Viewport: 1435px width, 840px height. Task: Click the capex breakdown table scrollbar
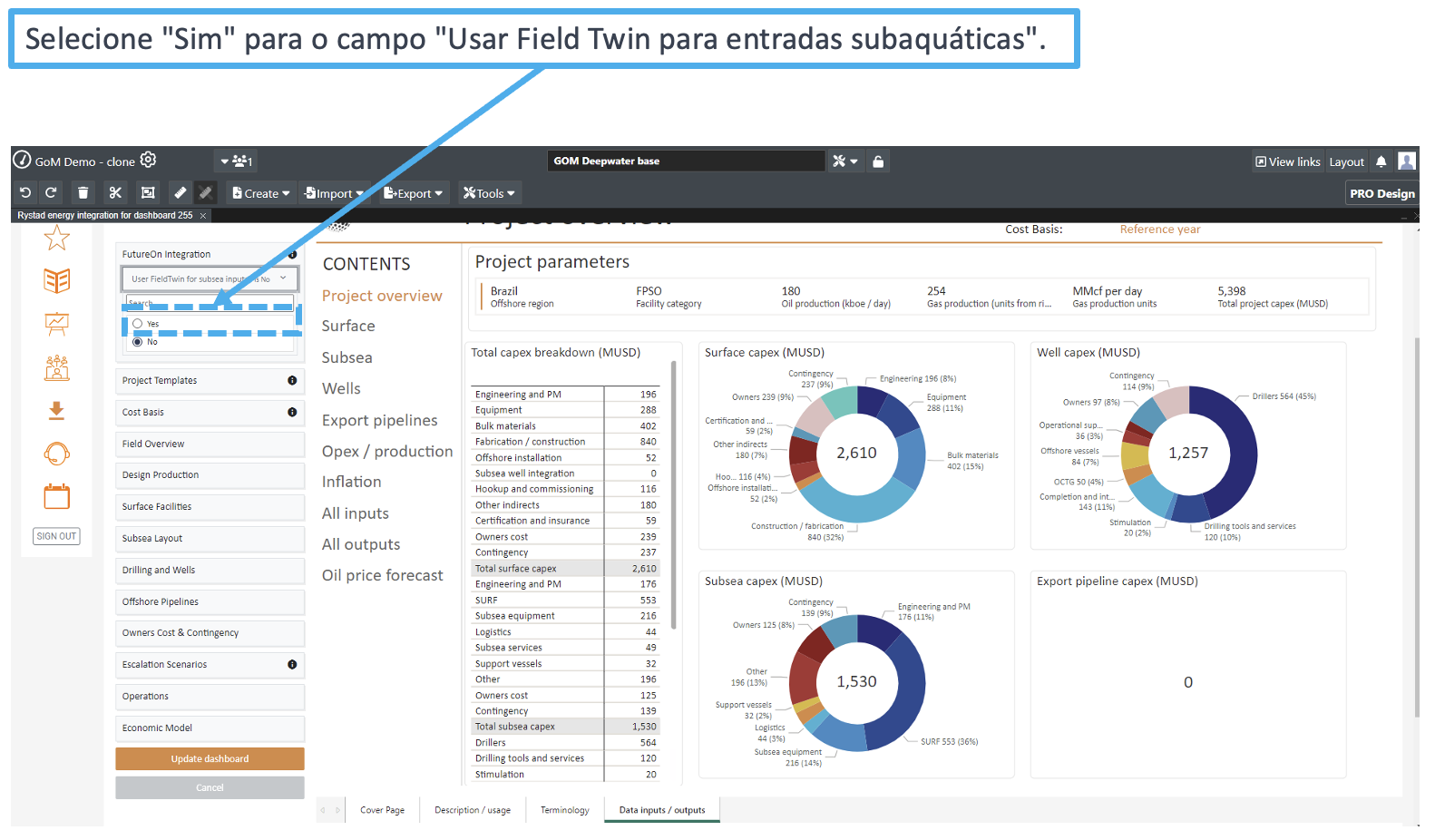tap(674, 494)
